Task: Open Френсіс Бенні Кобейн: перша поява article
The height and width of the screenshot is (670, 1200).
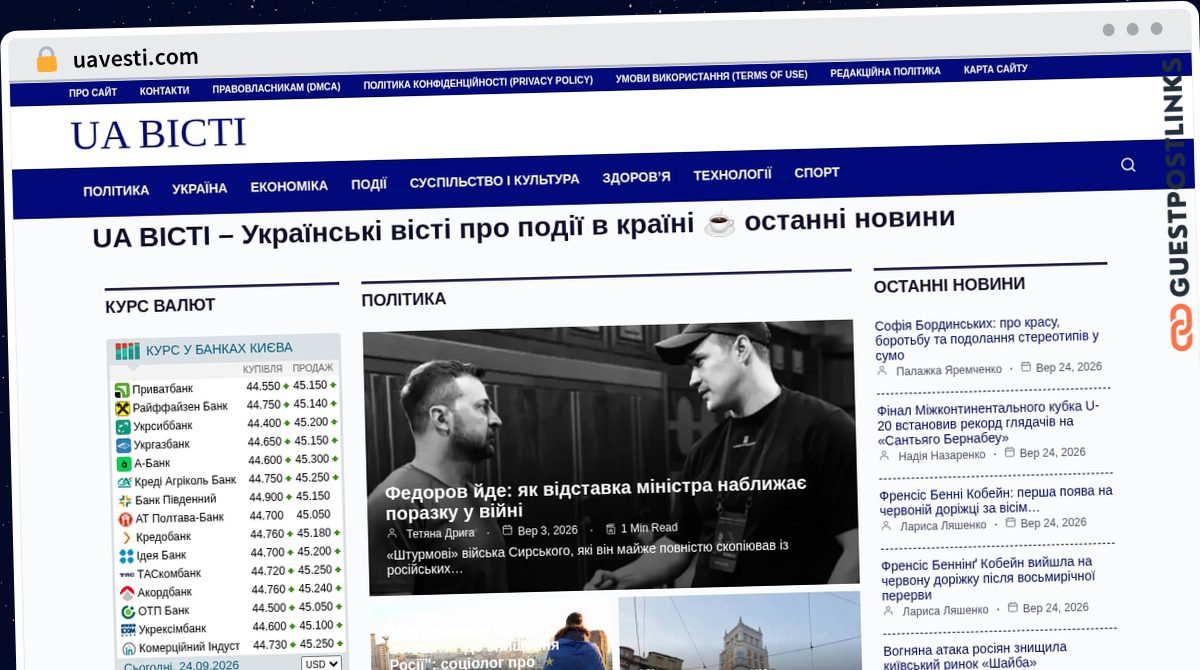Action: click(995, 499)
